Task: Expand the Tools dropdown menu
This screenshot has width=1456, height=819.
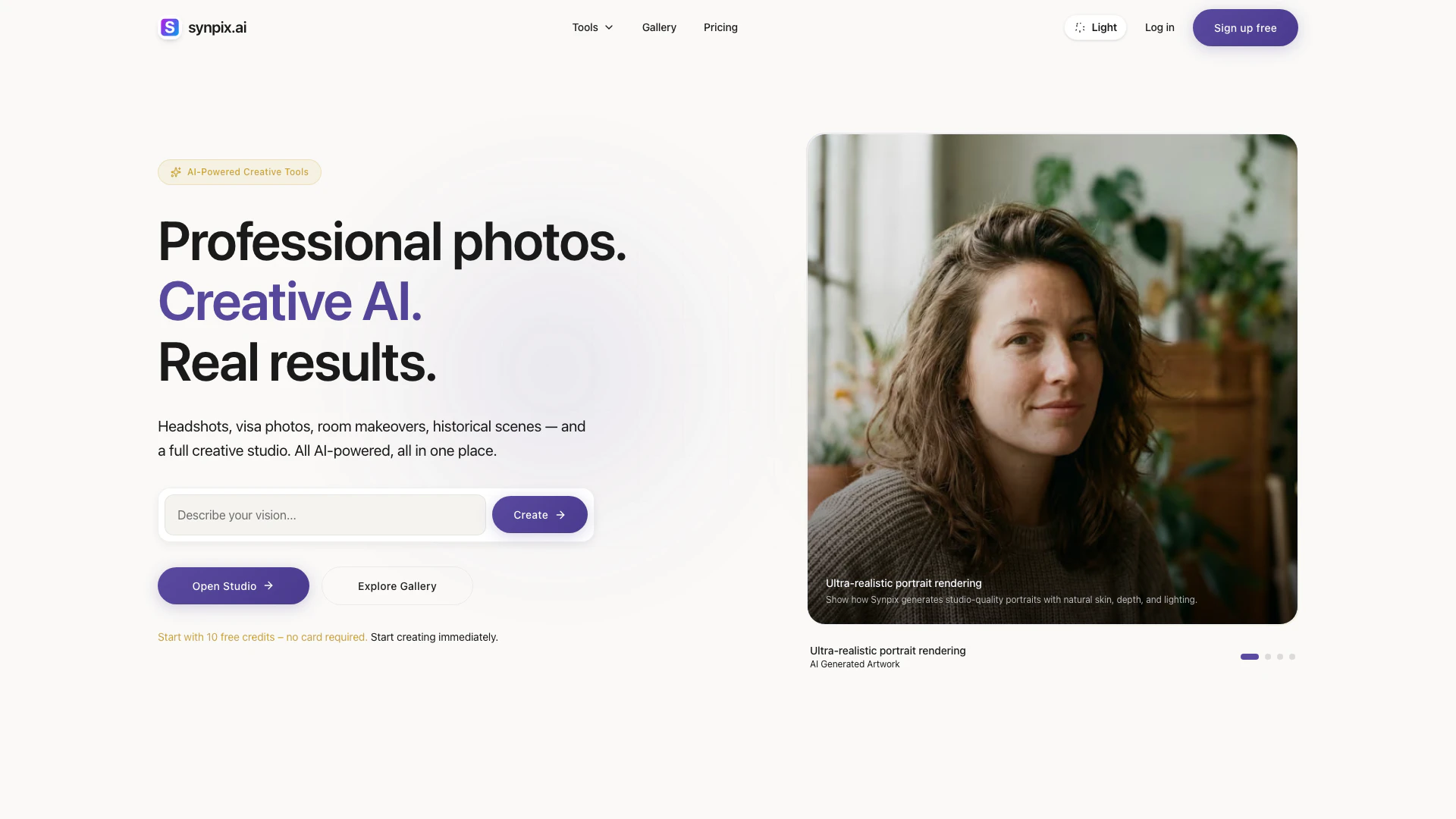Action: point(593,27)
